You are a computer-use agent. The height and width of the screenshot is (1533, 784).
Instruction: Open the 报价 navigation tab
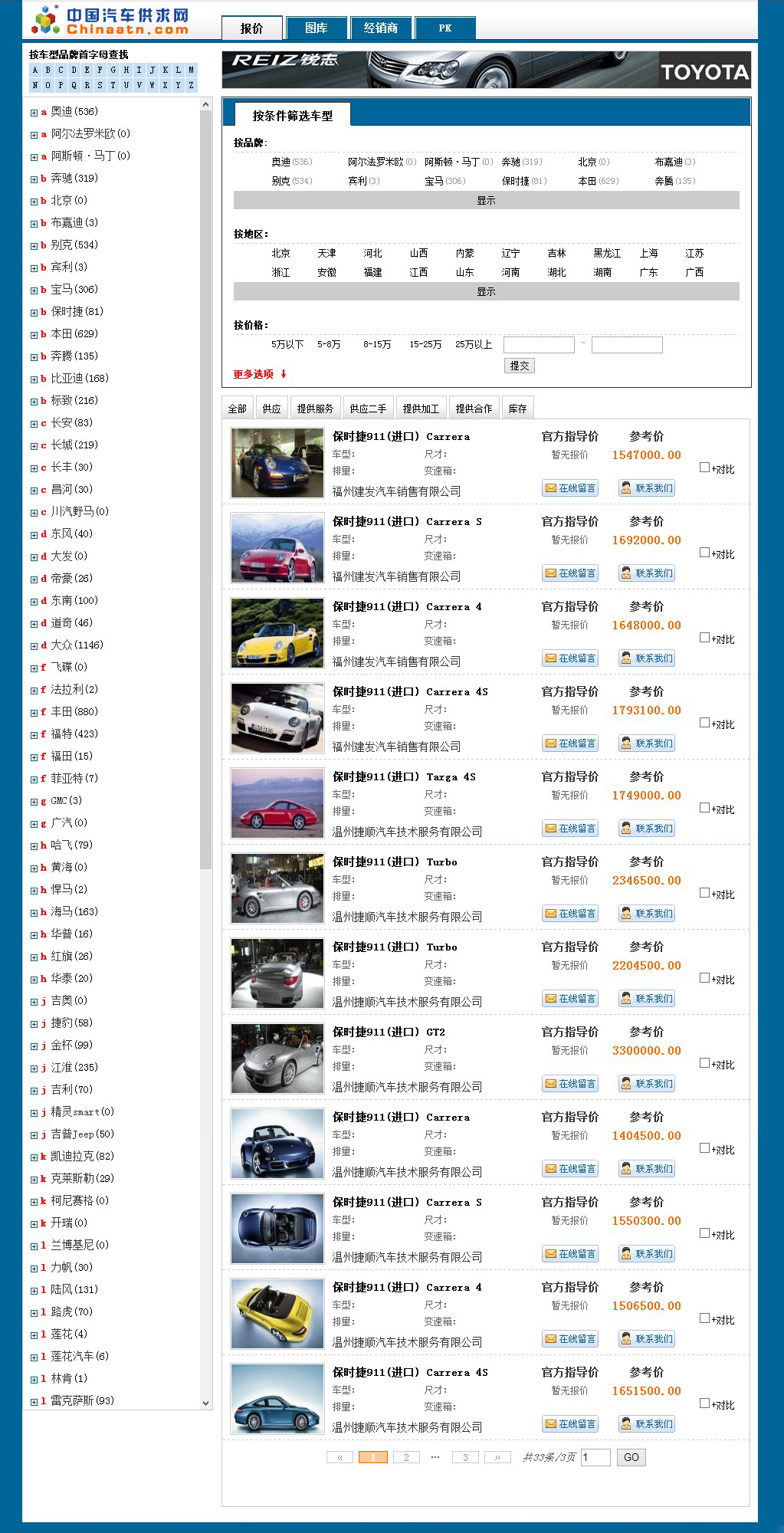(252, 28)
